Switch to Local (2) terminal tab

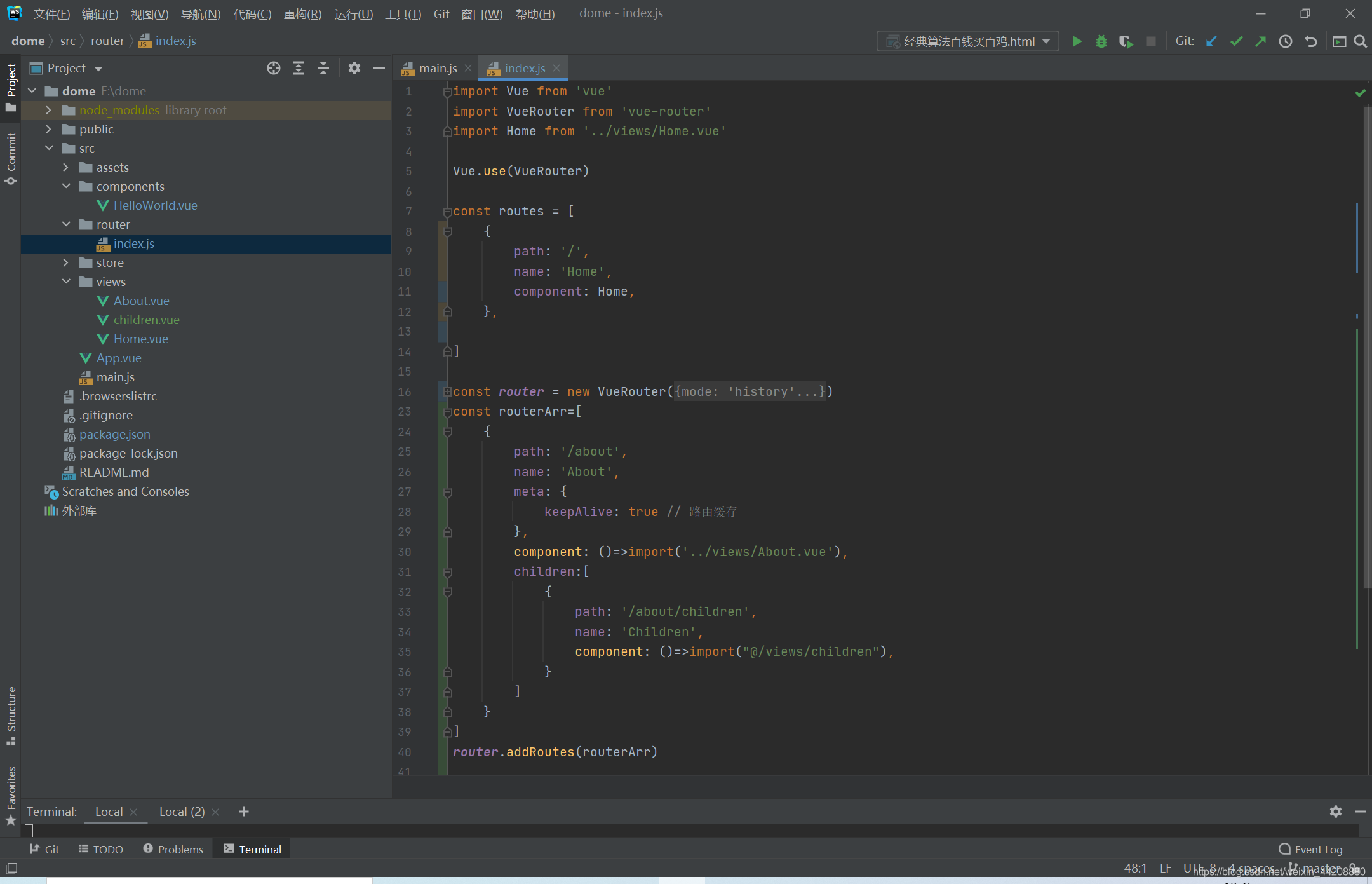click(x=182, y=812)
